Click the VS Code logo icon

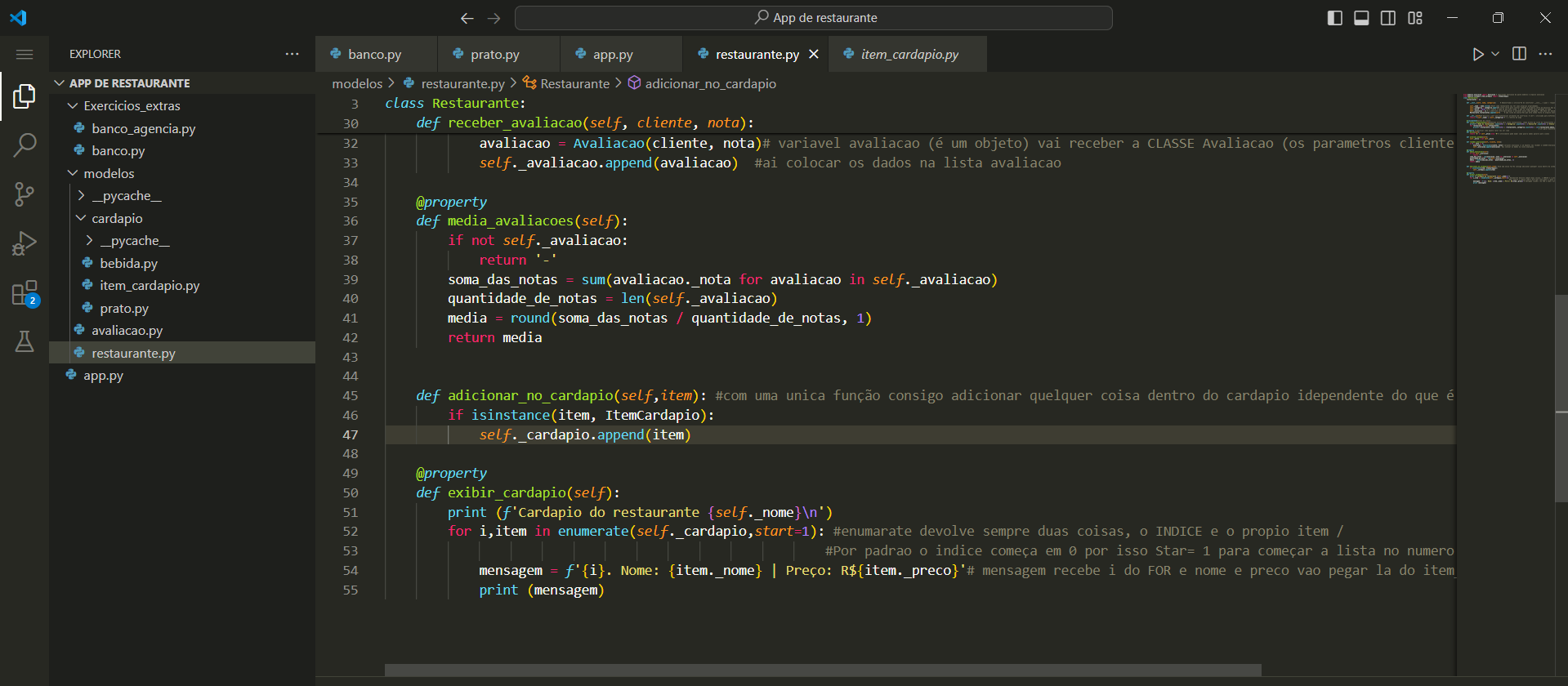point(18,17)
